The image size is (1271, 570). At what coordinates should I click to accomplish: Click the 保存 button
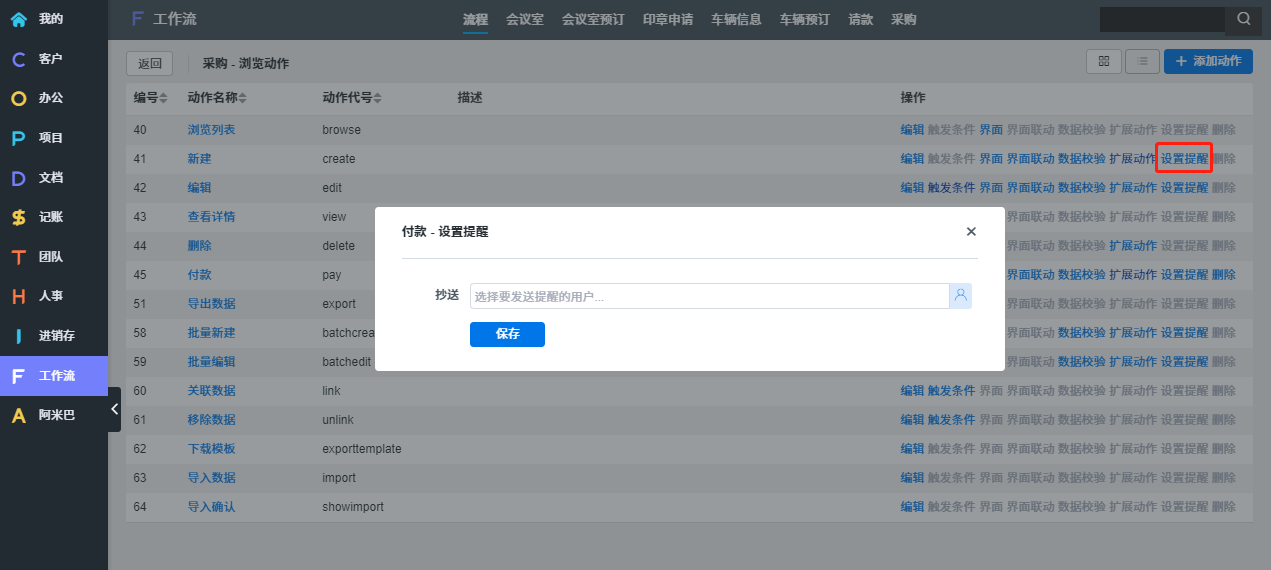click(x=507, y=334)
